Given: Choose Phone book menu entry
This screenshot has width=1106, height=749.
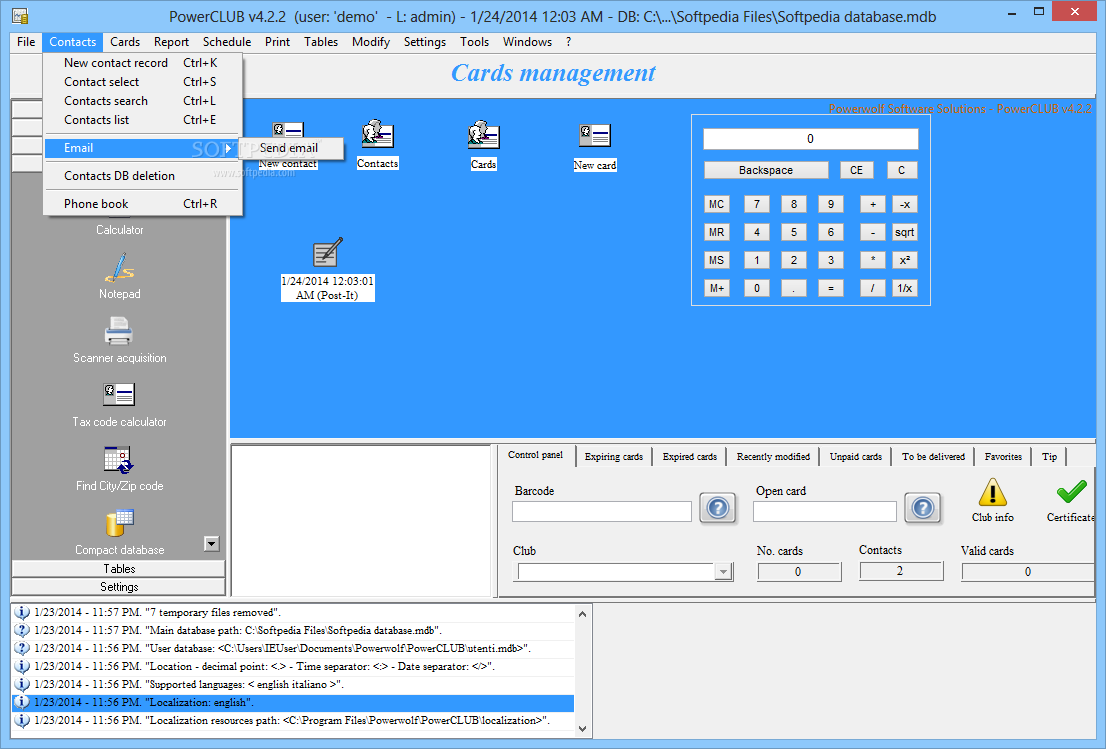Looking at the screenshot, I should 142,204.
